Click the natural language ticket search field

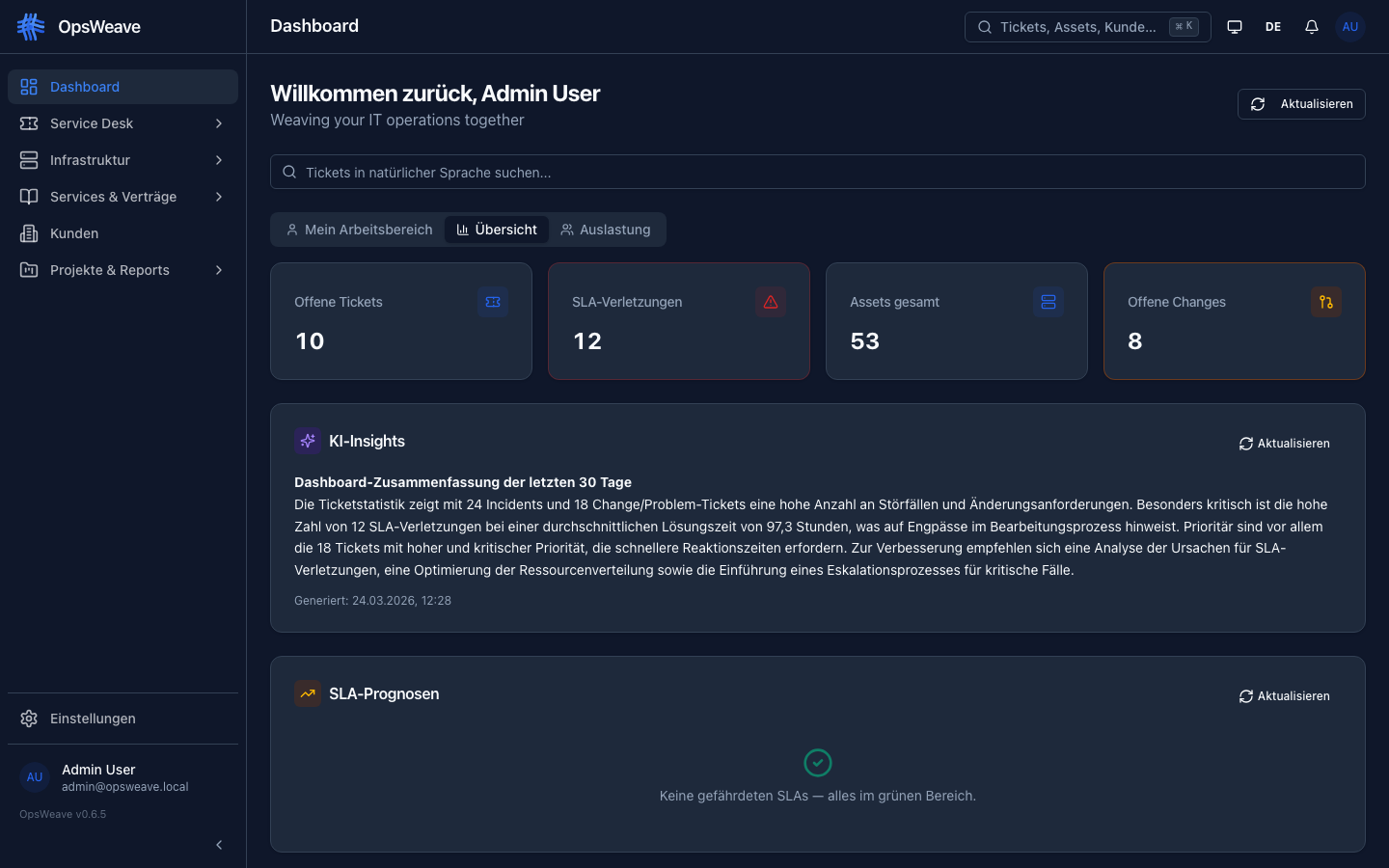coord(818,172)
